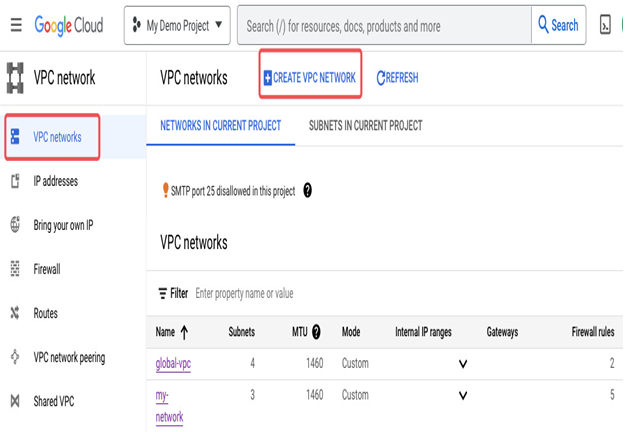Open Routes in the sidebar

point(46,313)
